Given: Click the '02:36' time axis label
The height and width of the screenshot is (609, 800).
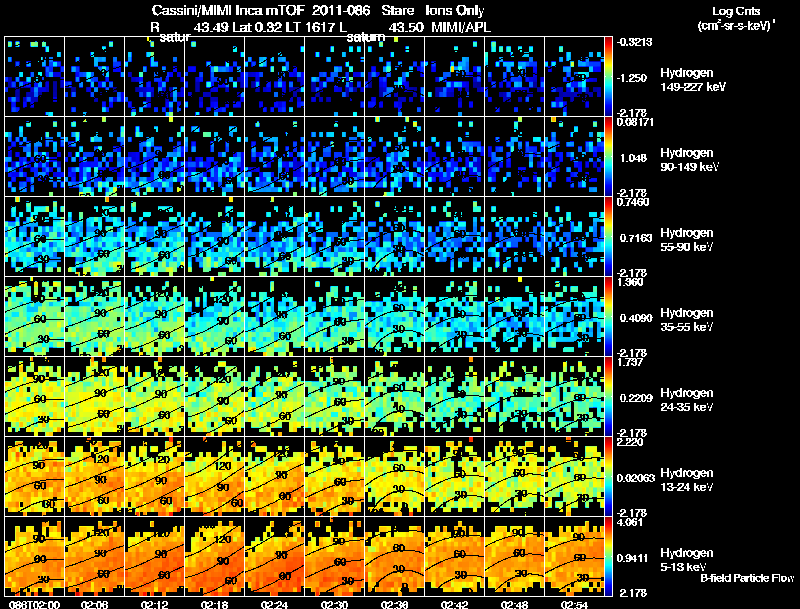Looking at the screenshot, I should (394, 604).
